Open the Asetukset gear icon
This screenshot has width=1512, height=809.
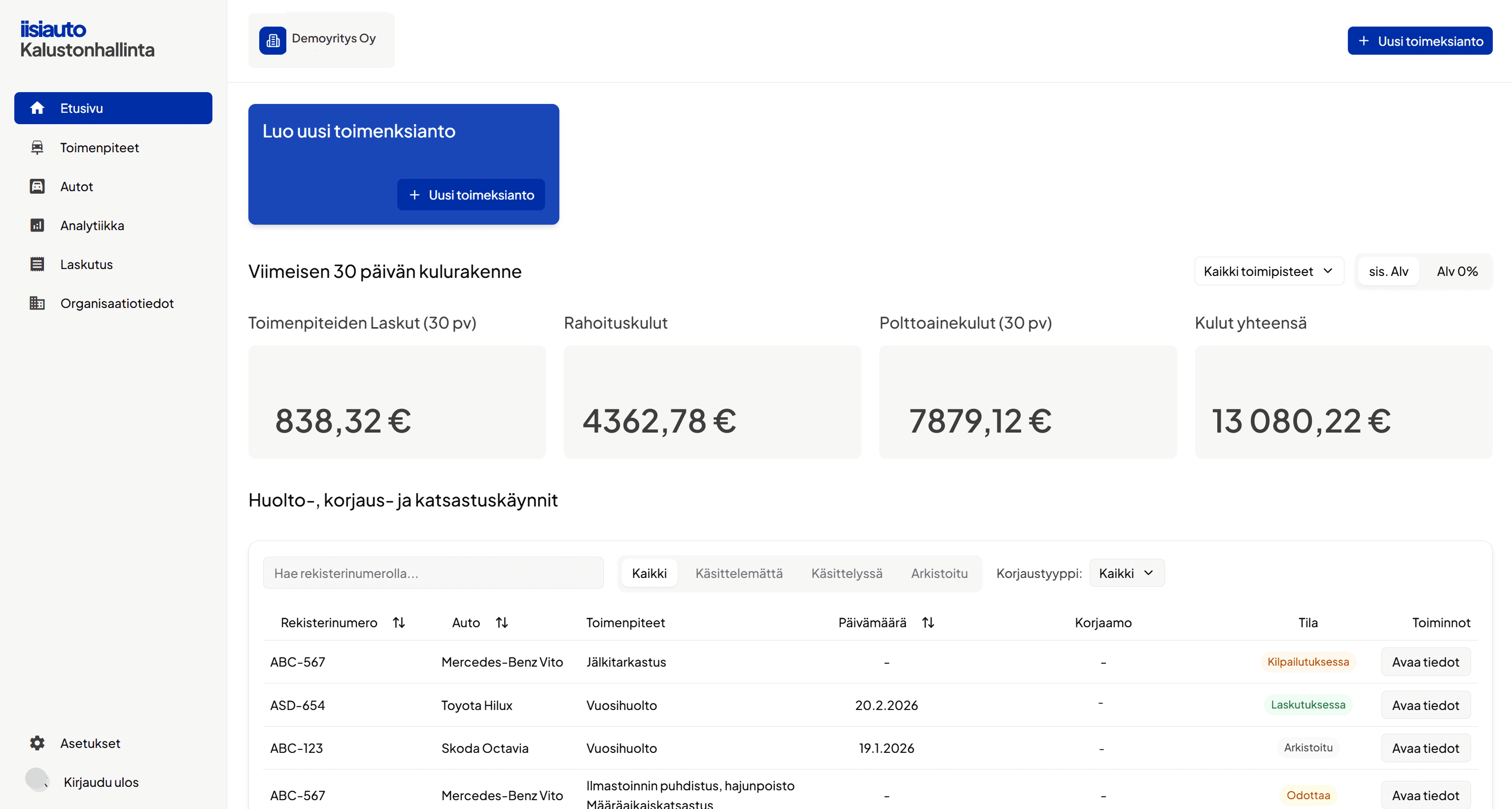[x=37, y=743]
